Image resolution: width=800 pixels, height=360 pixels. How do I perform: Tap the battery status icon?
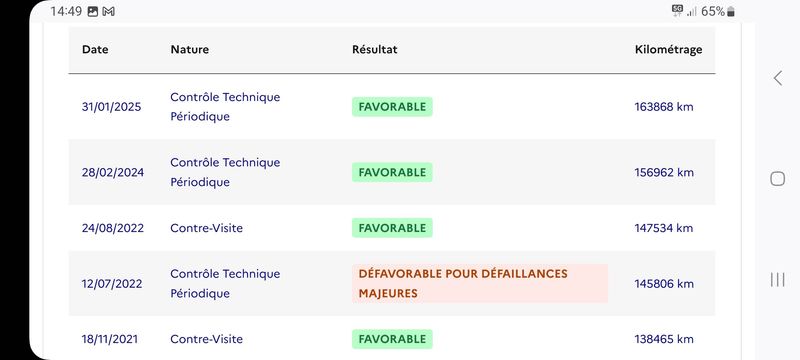click(731, 12)
